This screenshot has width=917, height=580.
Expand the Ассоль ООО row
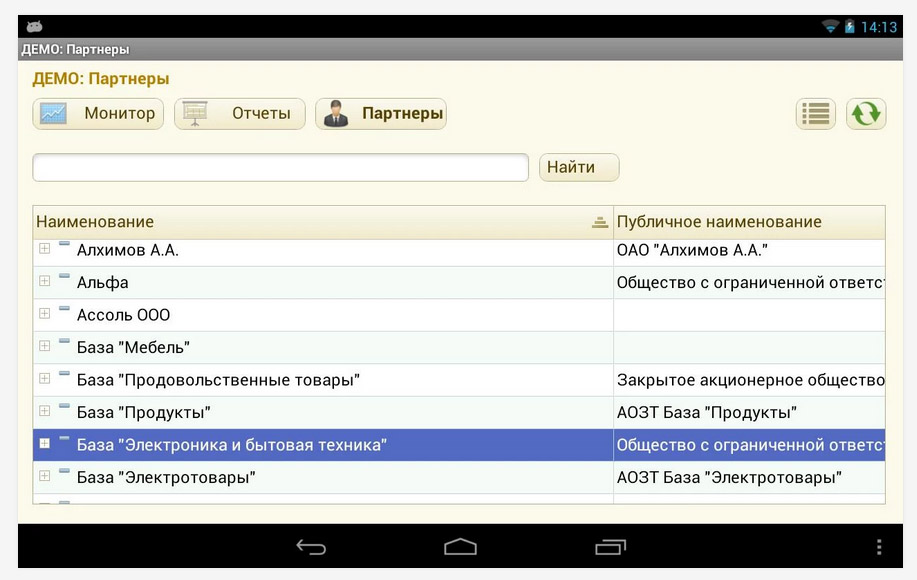(44, 313)
